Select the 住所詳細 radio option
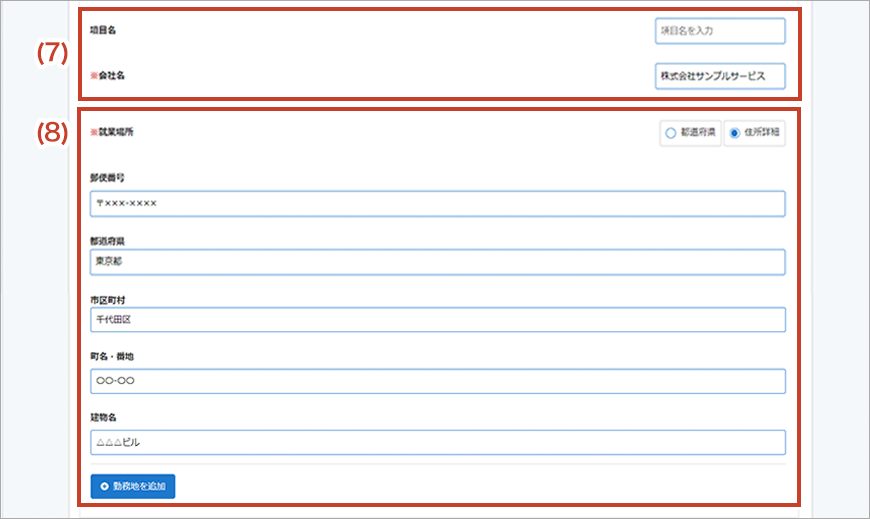Viewport: 870px width, 519px height. coord(736,133)
